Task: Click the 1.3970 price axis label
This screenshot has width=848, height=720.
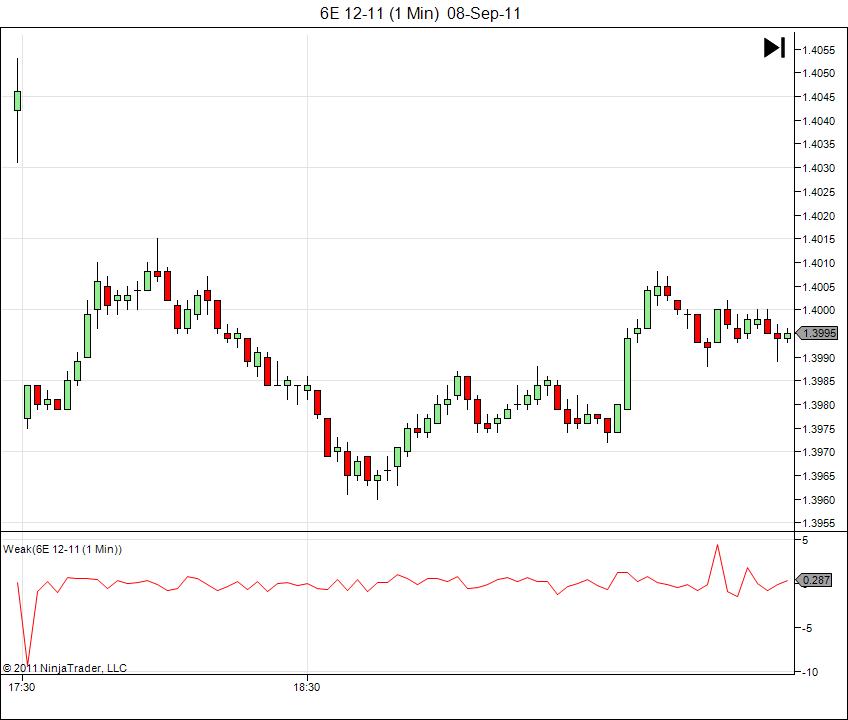Action: click(x=818, y=452)
